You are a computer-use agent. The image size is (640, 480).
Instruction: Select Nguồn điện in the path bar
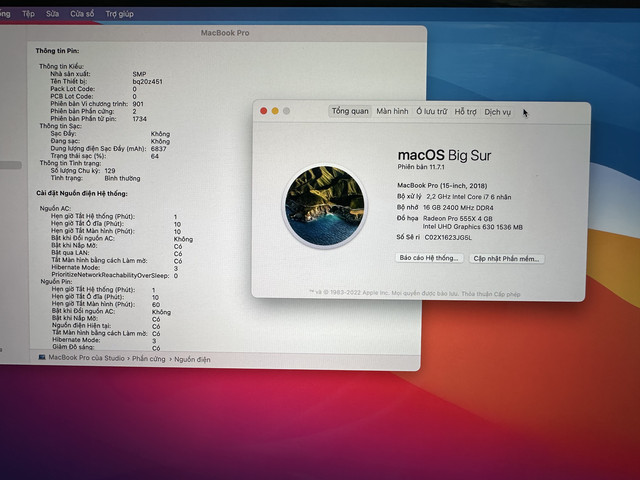coord(192,360)
